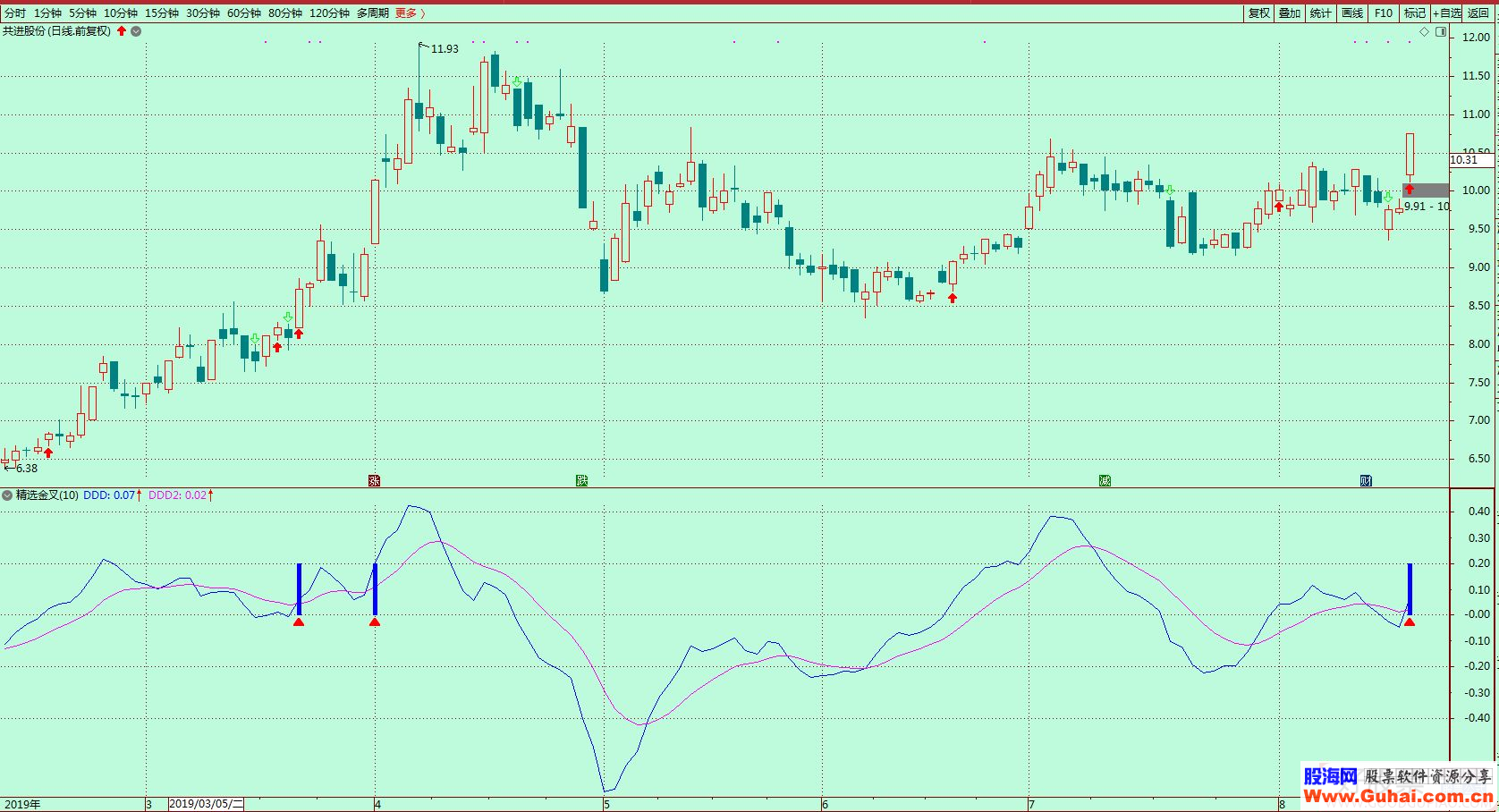Click the 2019年 year label on axis
The image size is (1499, 812).
[22, 804]
